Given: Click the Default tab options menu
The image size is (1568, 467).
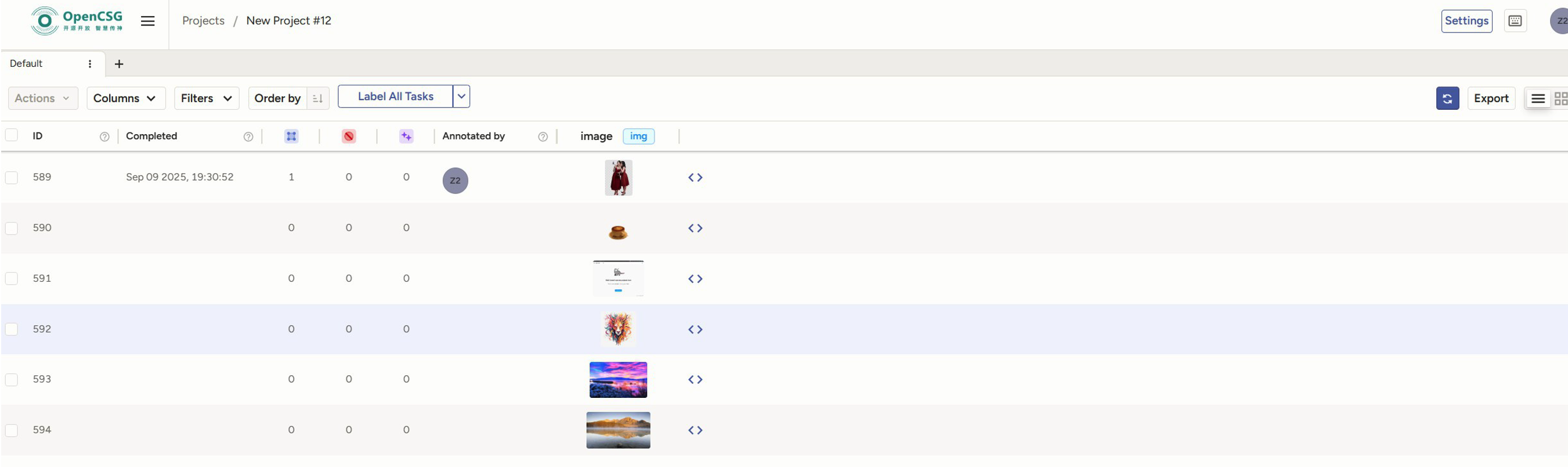Looking at the screenshot, I should [x=90, y=64].
